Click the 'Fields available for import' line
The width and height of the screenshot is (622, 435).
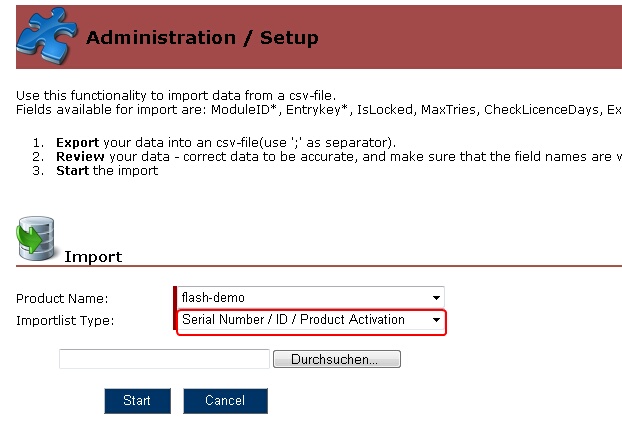pos(300,109)
